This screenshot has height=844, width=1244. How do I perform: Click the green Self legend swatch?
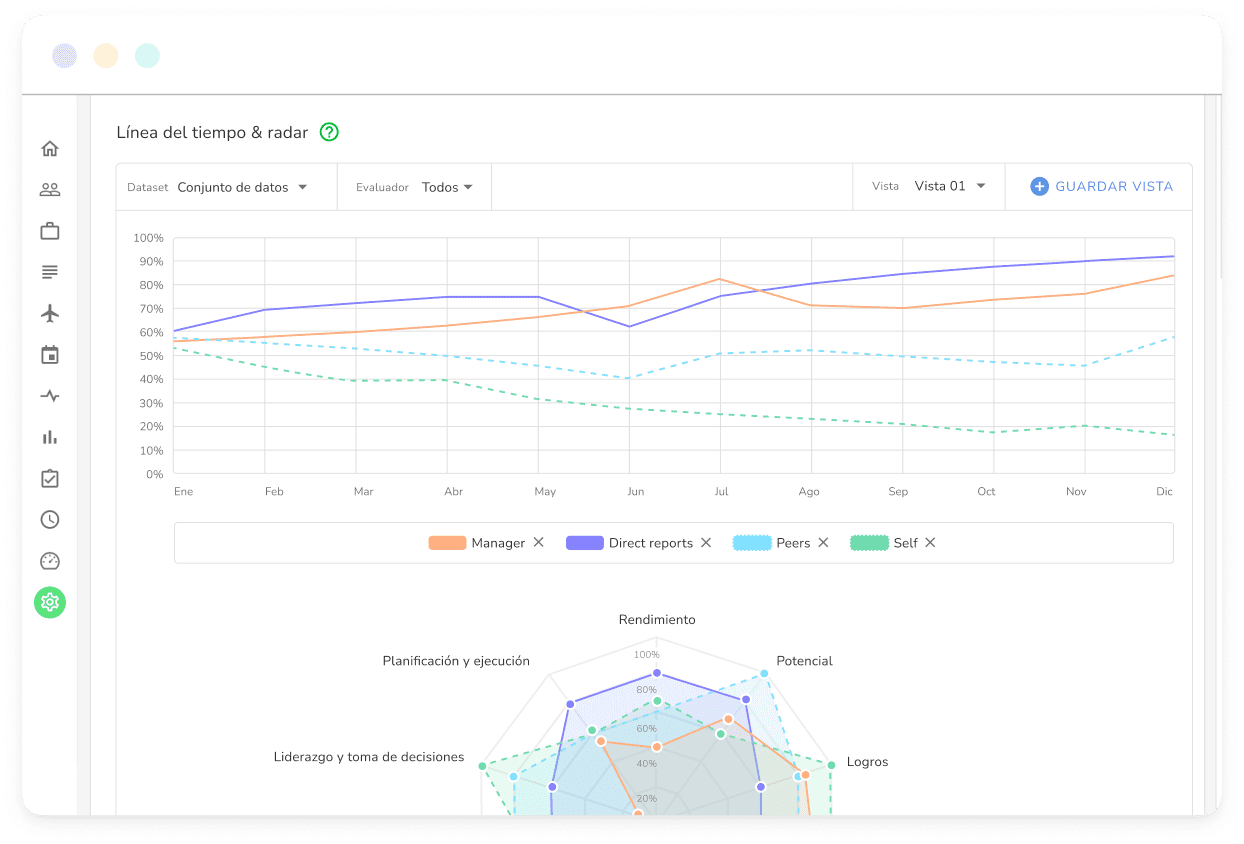869,543
